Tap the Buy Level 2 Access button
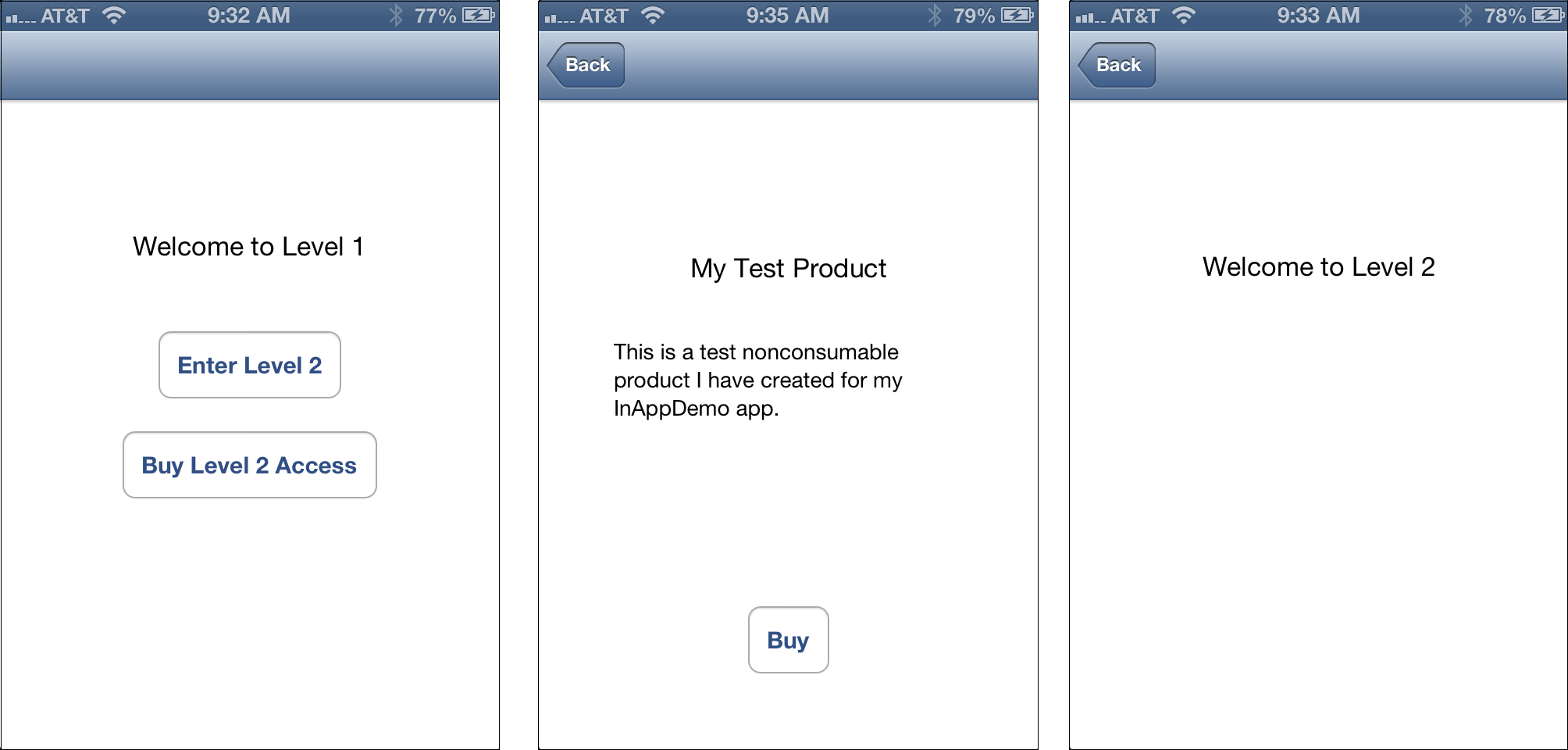Screen dimensions: 1568x750 (250, 465)
